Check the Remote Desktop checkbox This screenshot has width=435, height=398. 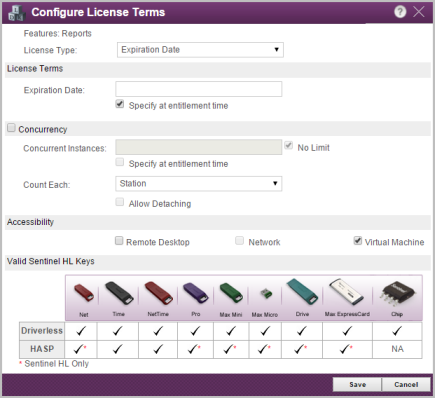click(x=119, y=241)
